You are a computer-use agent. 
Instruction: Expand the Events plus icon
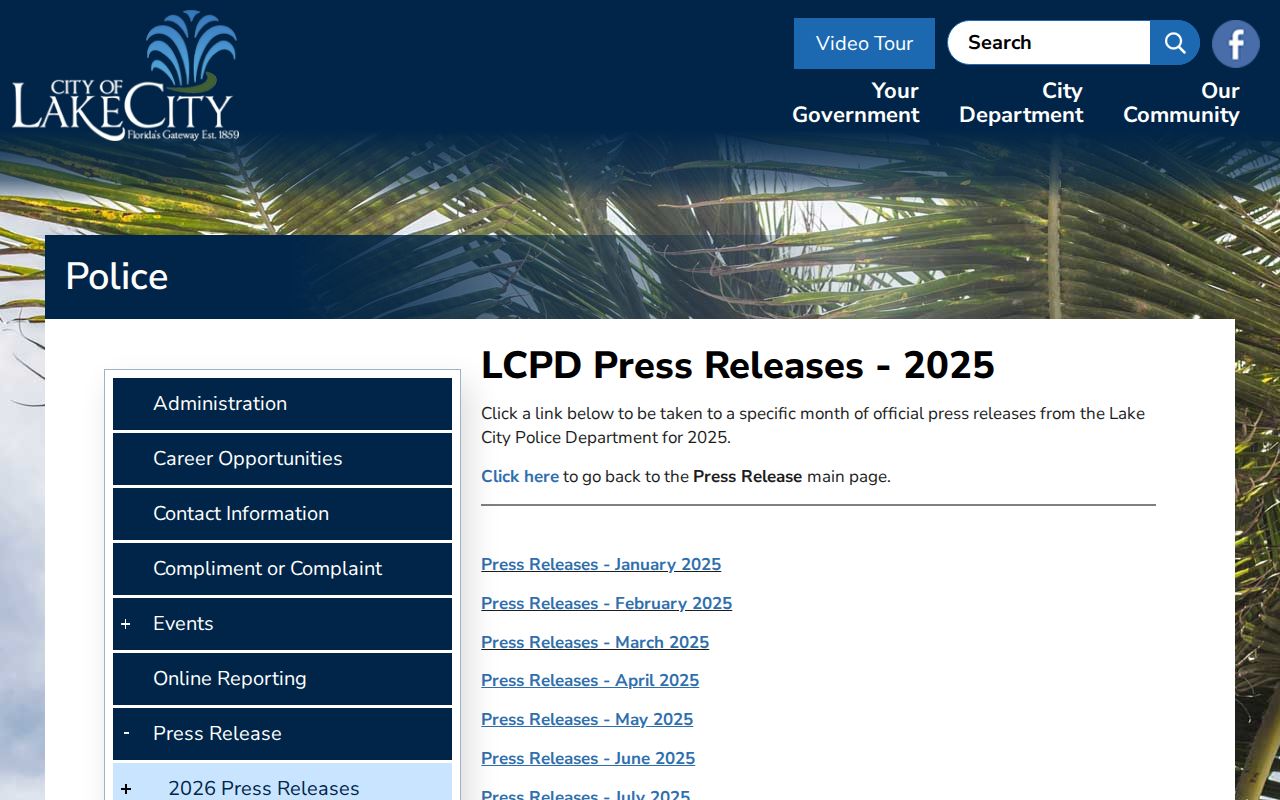coord(126,624)
